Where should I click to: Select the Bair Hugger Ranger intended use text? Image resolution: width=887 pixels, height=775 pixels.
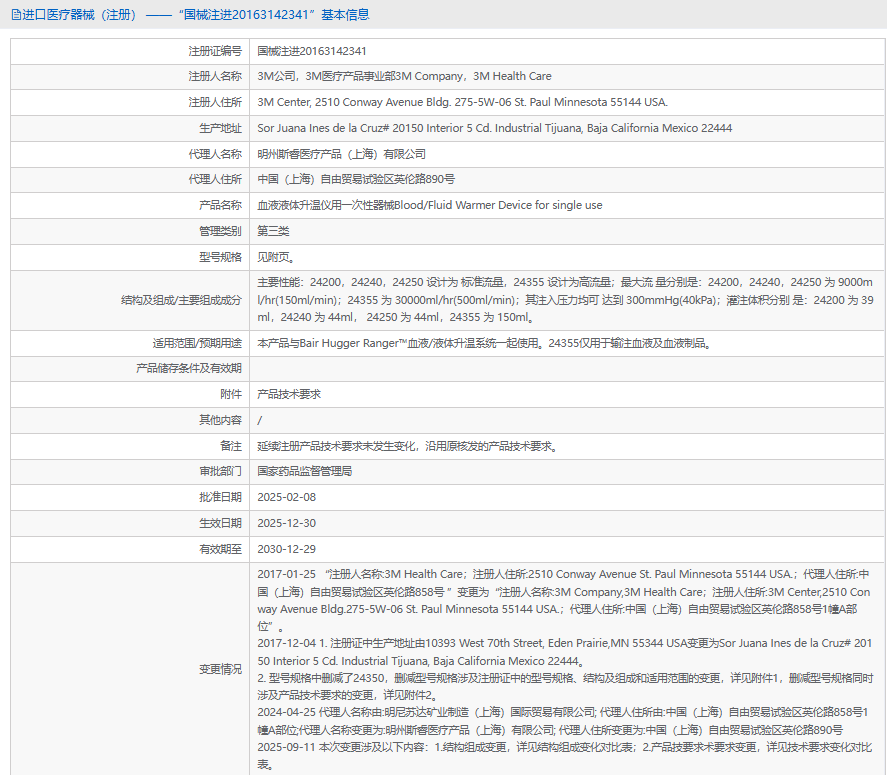(484, 343)
